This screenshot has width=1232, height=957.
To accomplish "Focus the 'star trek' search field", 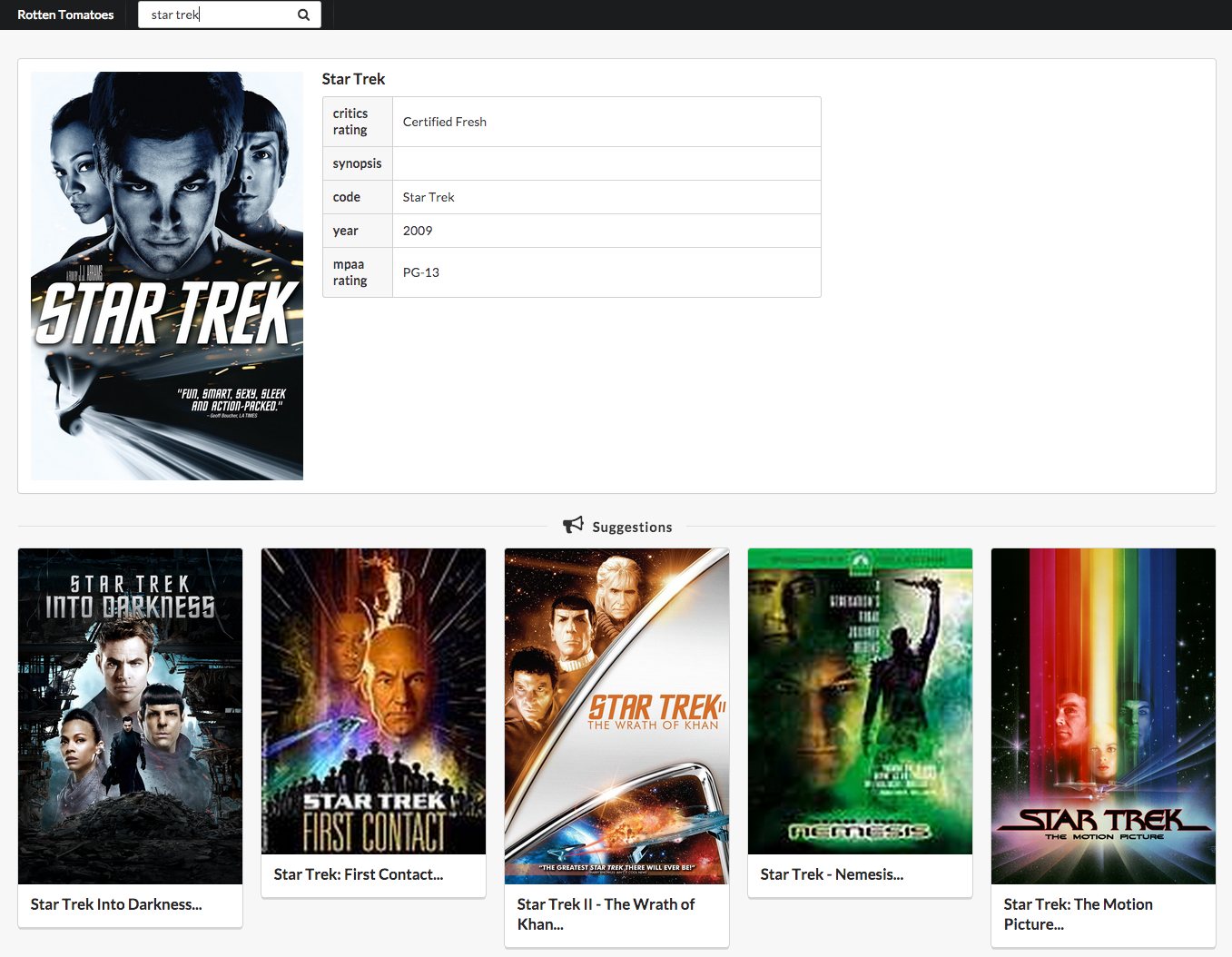I will 230,15.
